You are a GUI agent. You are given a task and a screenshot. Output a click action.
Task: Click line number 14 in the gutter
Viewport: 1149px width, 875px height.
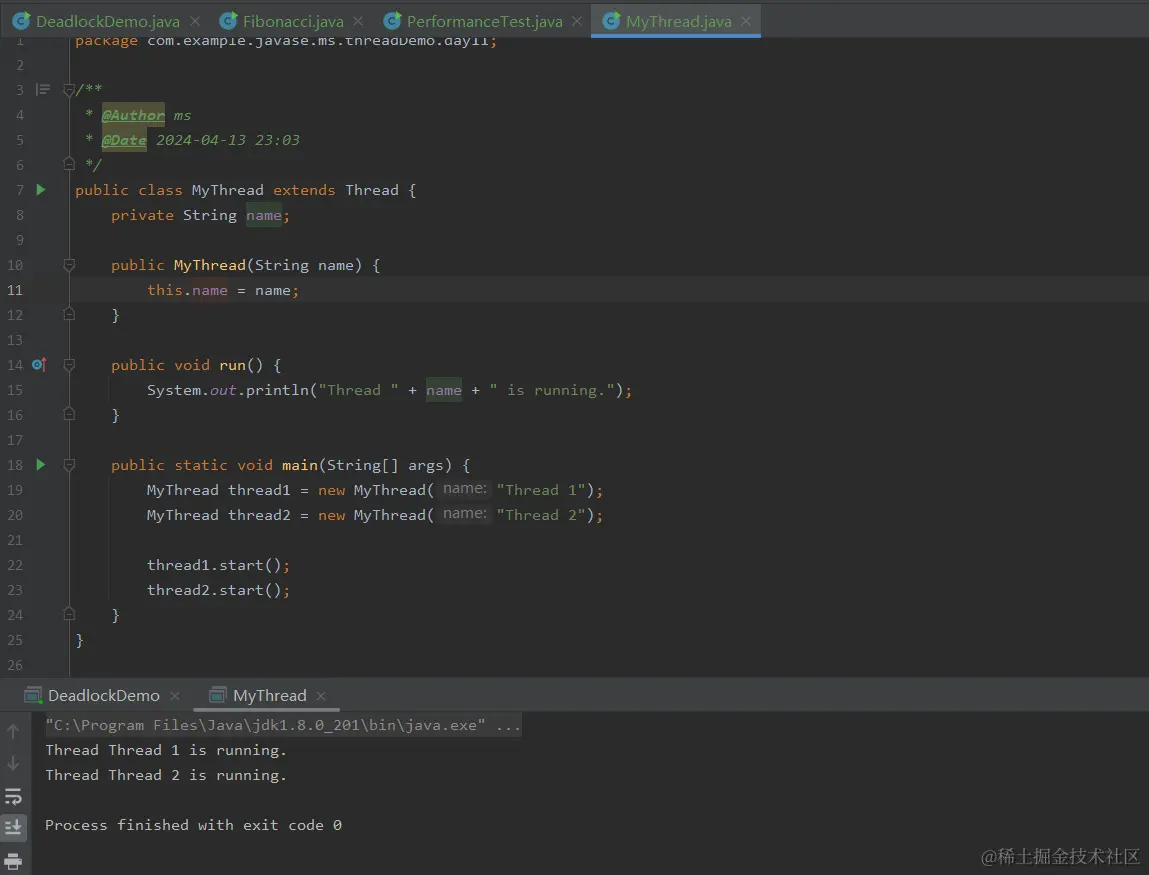pos(15,364)
